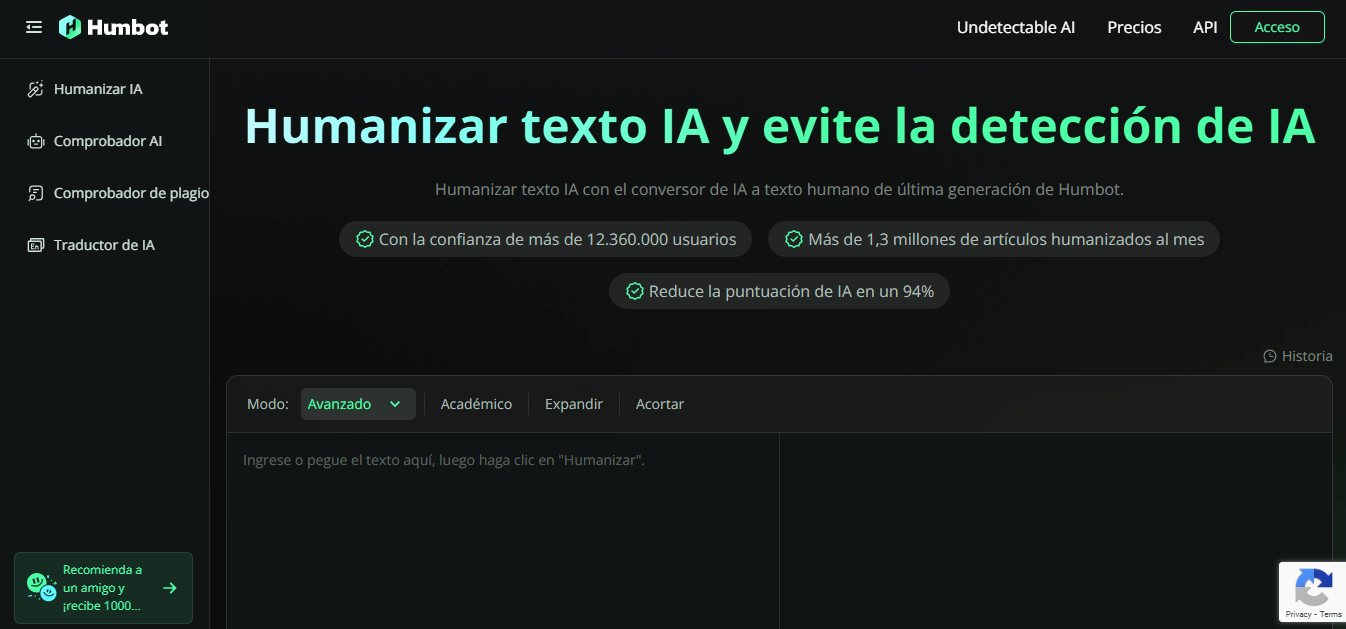Open Traductor de IA tool
This screenshot has width=1346, height=629.
[x=104, y=245]
